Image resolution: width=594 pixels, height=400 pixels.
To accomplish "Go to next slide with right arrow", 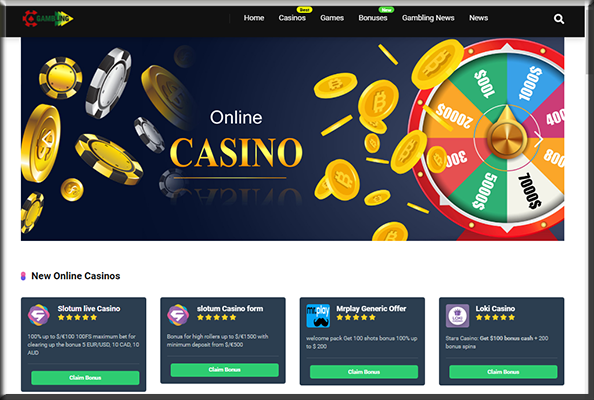I will (538, 139).
